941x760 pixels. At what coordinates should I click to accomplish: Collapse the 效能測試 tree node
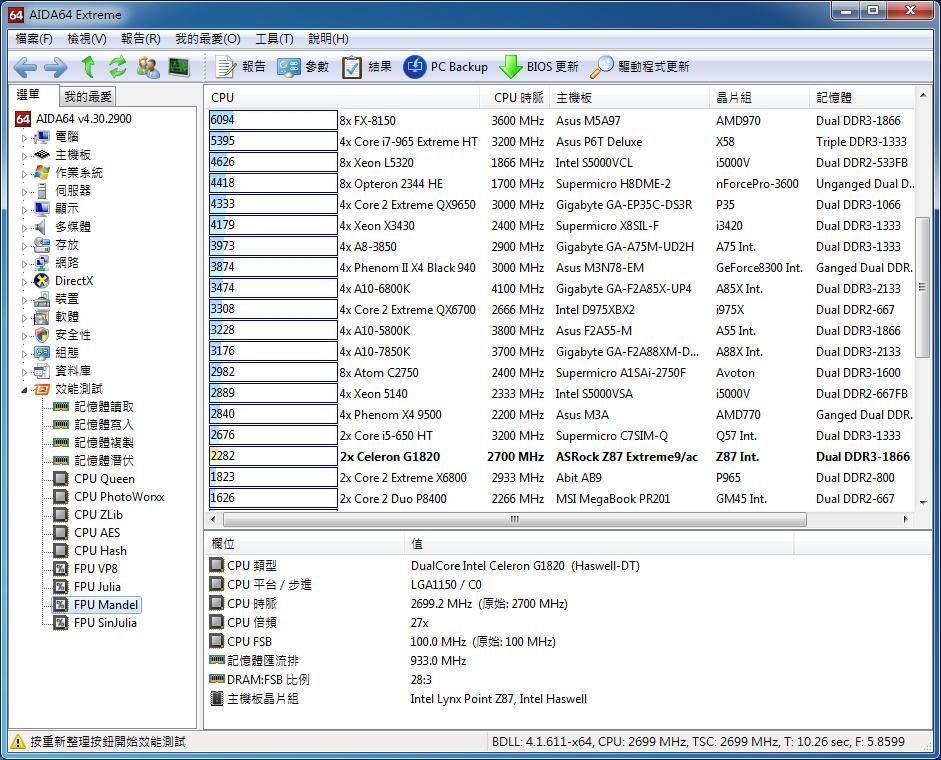24,390
